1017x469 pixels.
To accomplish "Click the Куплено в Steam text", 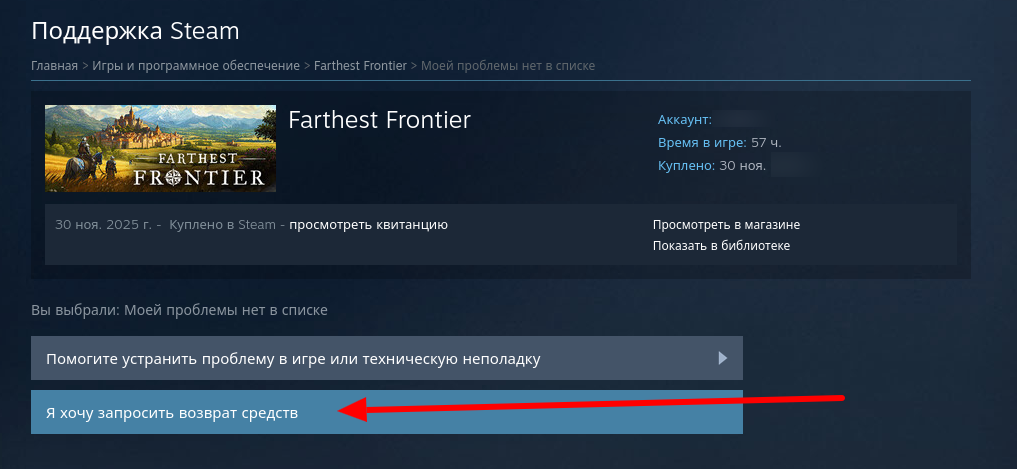I will [x=222, y=225].
